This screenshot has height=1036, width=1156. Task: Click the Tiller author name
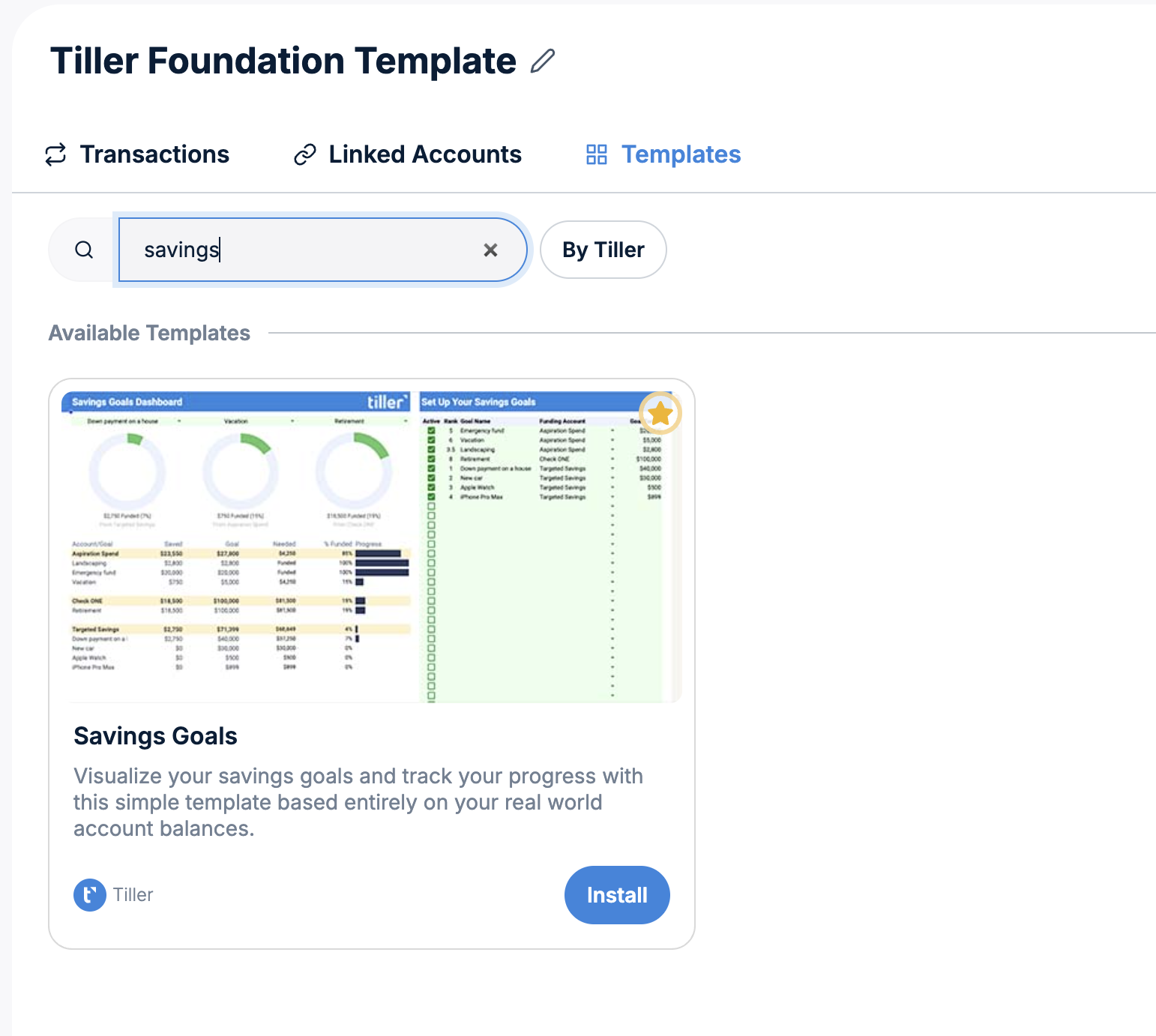pos(133,895)
